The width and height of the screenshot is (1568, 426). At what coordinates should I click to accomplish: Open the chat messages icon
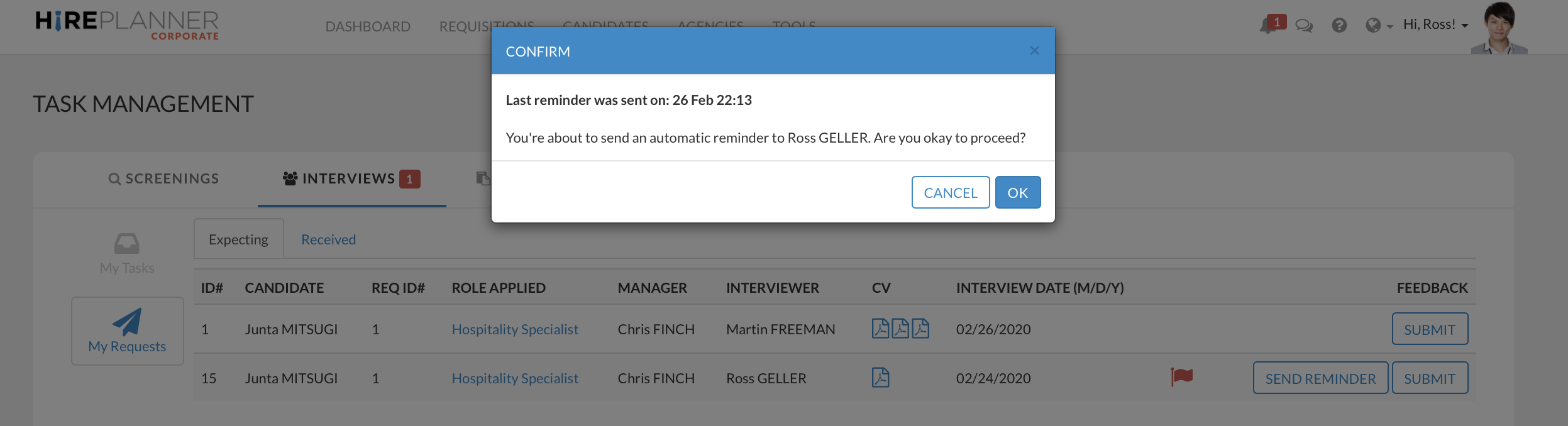point(1303,25)
